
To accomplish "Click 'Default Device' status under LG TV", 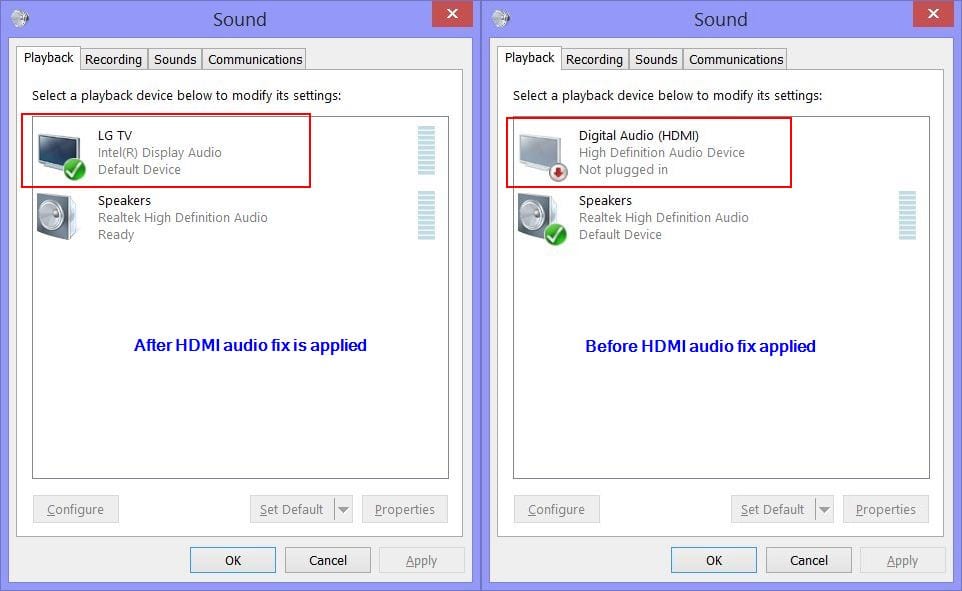I will 139,169.
